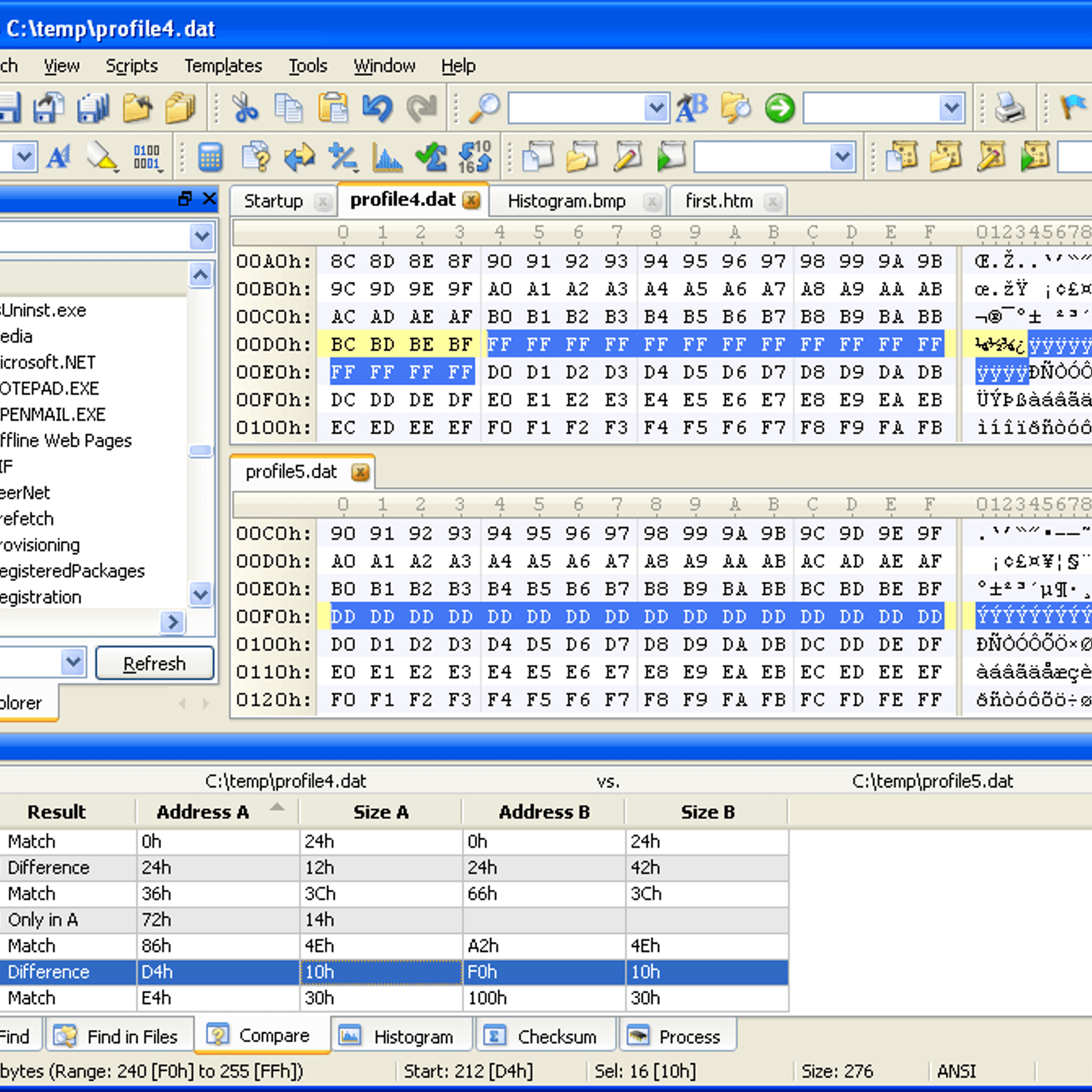This screenshot has height=1092, width=1092.
Task: Click the Paste clipboard icon
Action: [333, 108]
